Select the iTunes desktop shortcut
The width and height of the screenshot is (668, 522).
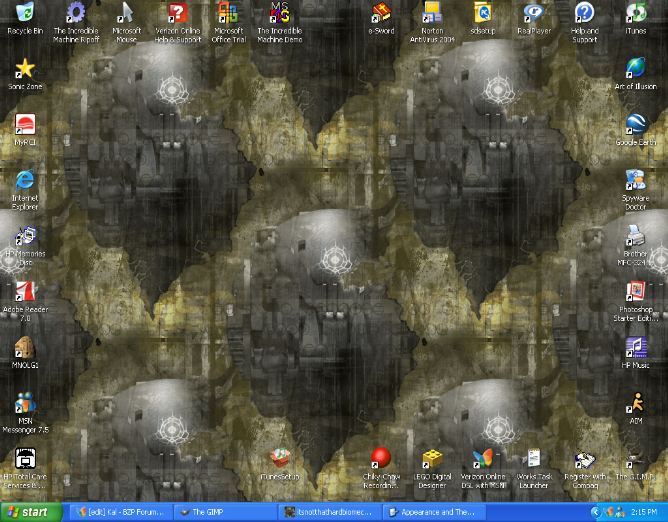pos(636,13)
